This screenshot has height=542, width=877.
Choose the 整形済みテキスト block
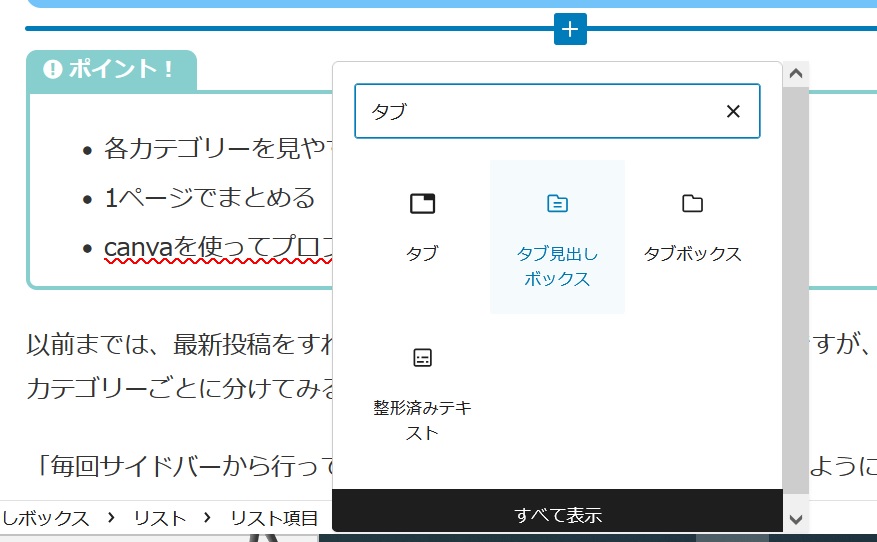coord(422,390)
